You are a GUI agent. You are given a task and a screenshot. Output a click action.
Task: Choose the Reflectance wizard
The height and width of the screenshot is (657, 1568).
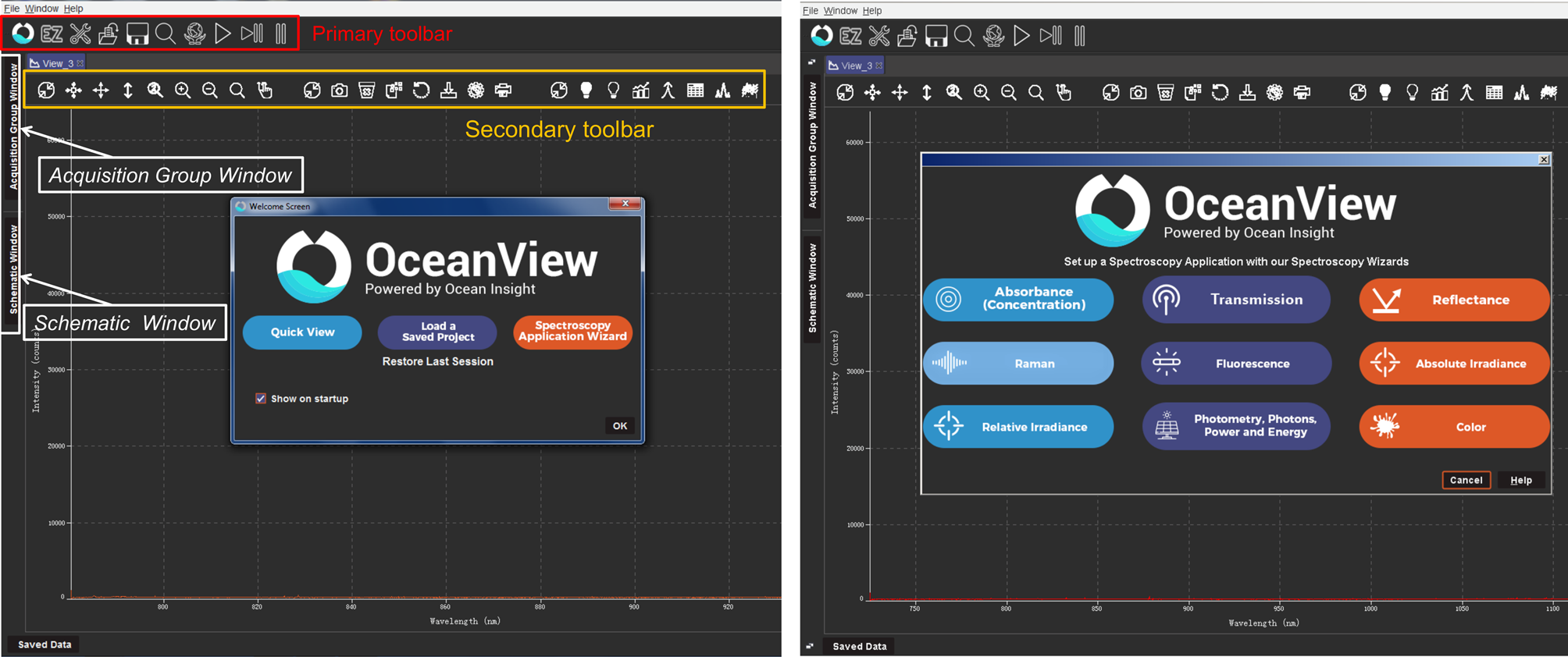click(x=1454, y=300)
